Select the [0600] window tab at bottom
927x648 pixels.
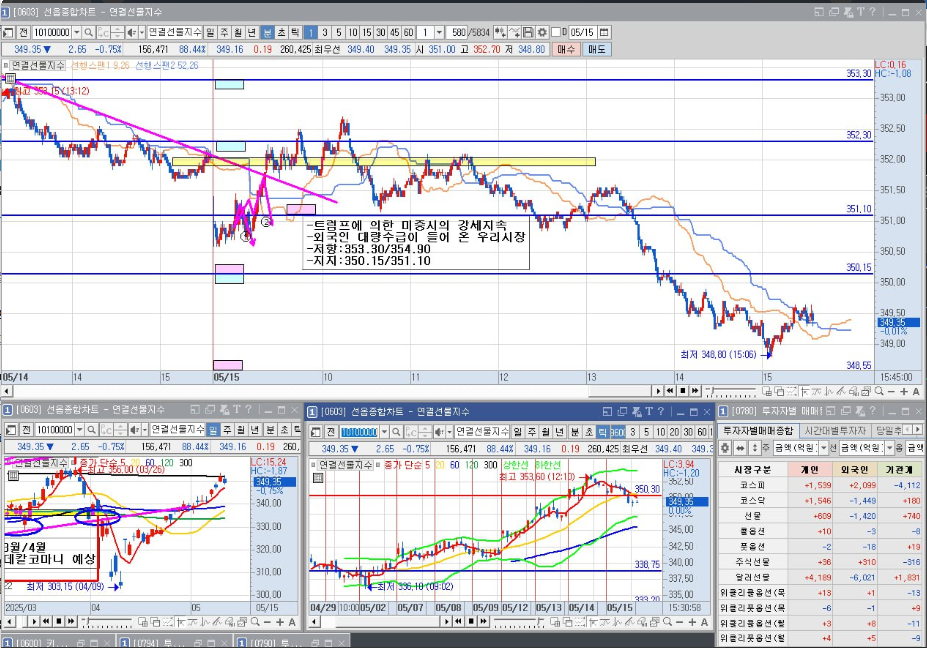57,642
